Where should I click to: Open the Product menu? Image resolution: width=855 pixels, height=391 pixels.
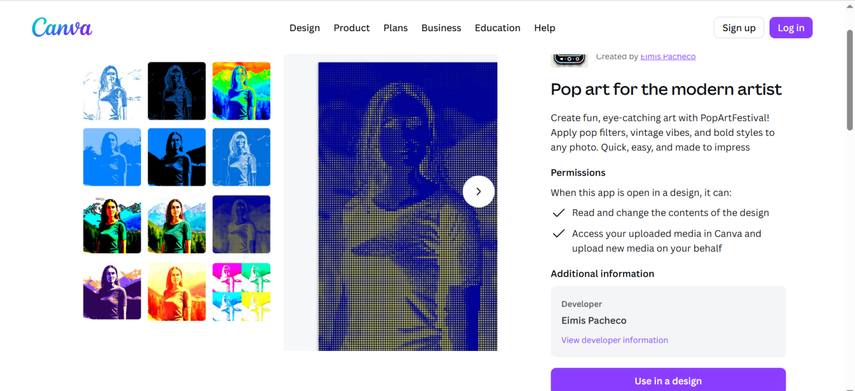(x=352, y=28)
